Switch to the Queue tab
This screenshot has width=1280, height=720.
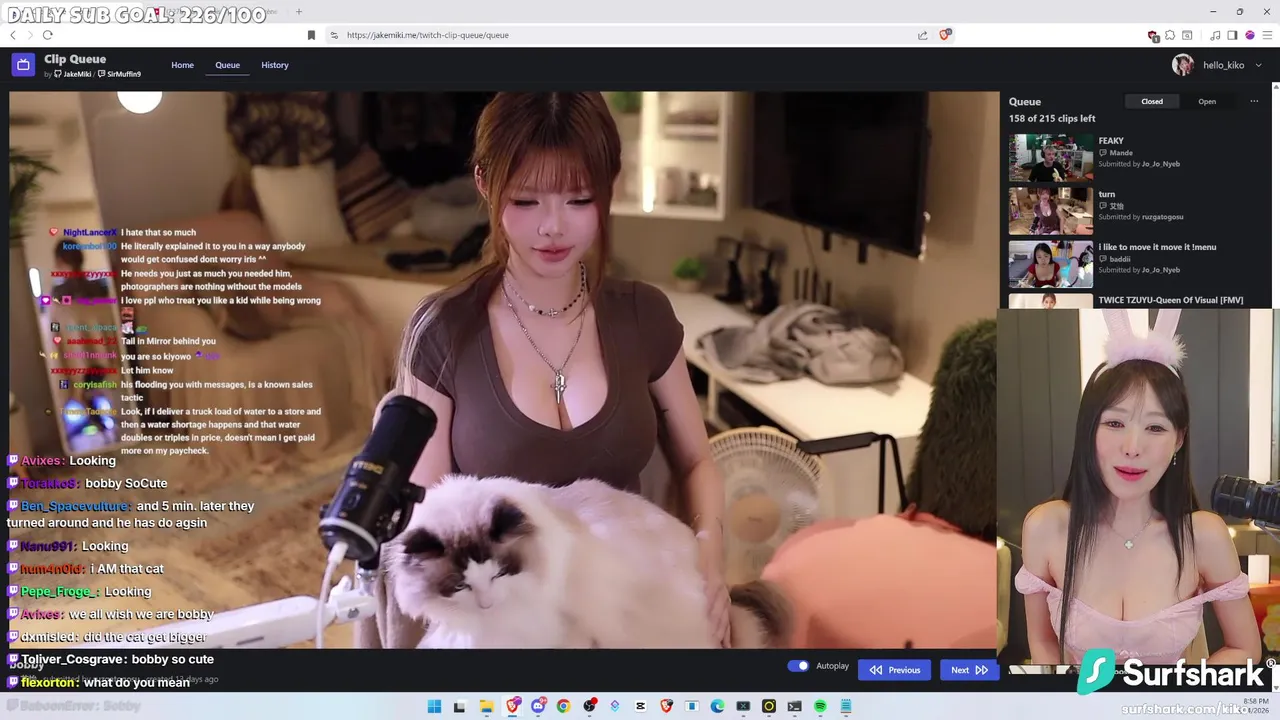click(227, 65)
